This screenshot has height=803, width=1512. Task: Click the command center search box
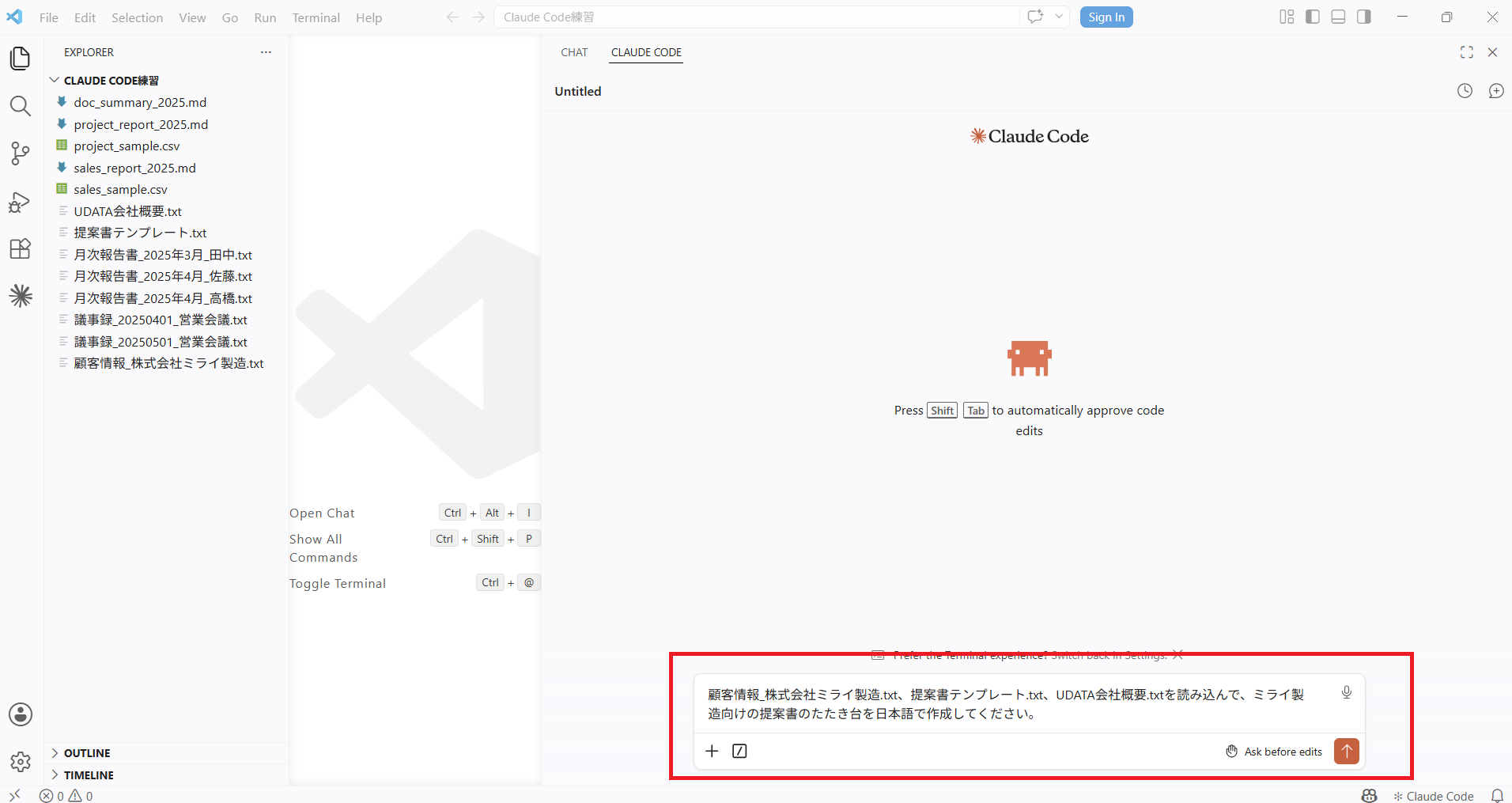757,17
